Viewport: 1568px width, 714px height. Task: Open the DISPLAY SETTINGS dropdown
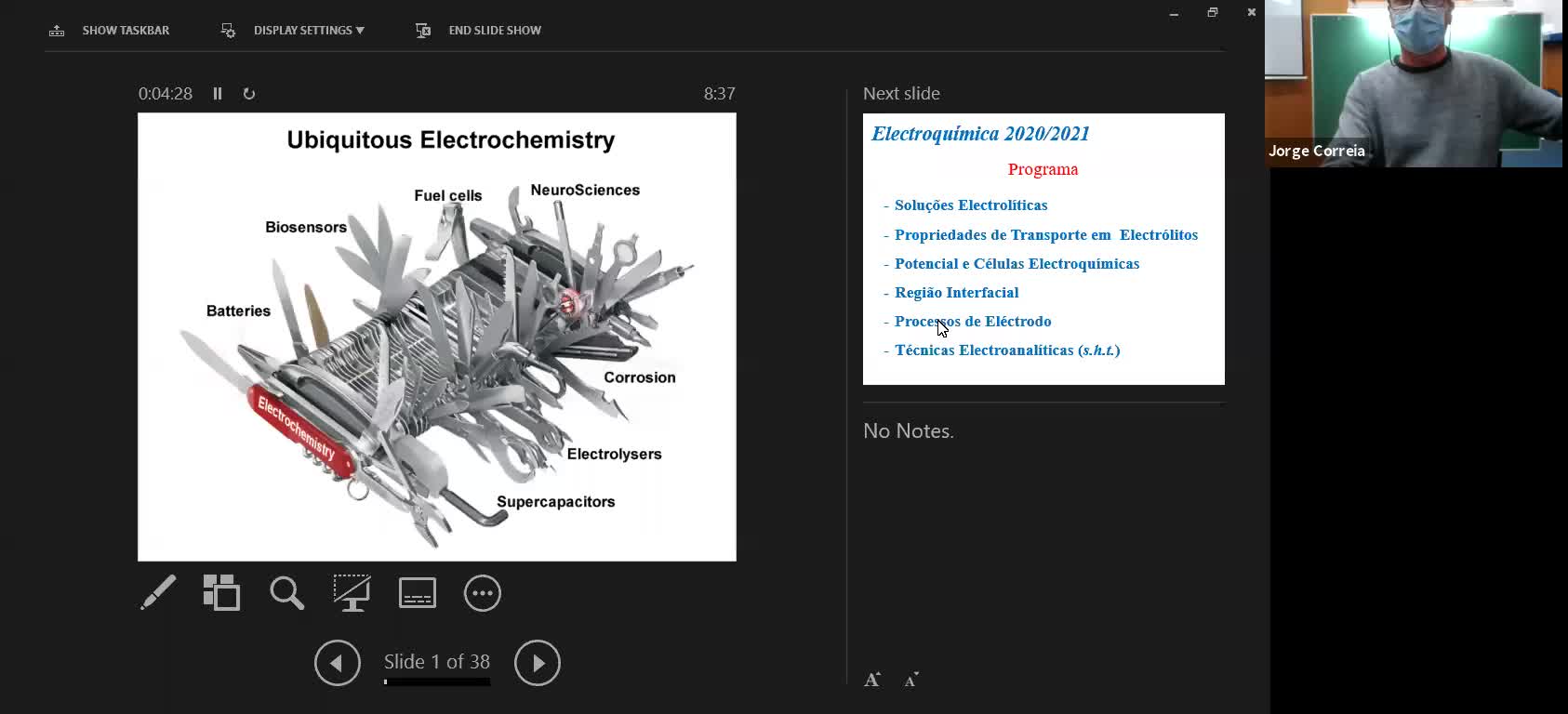[x=309, y=31]
